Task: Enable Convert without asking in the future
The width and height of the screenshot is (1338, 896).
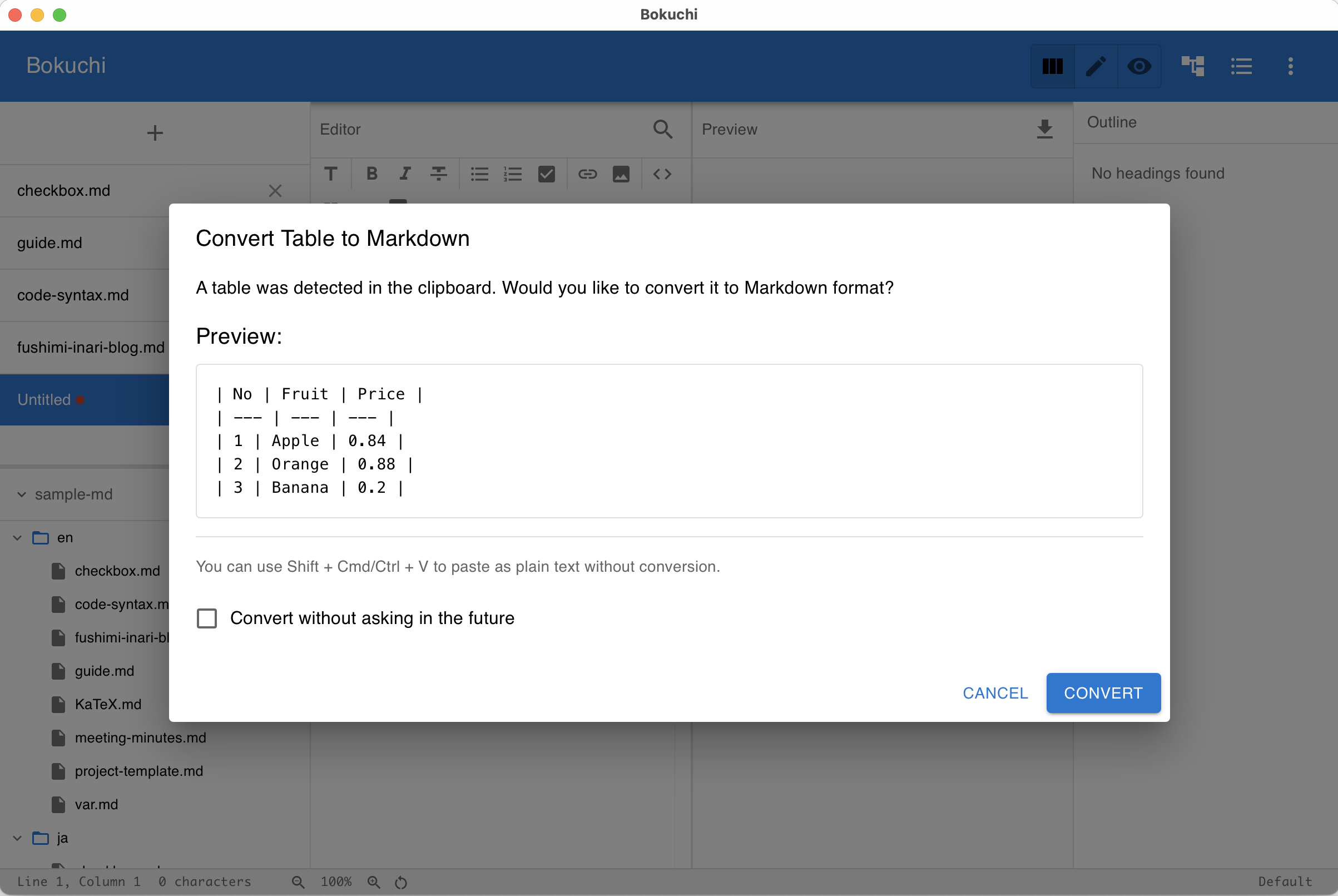Action: pyautogui.click(x=207, y=618)
